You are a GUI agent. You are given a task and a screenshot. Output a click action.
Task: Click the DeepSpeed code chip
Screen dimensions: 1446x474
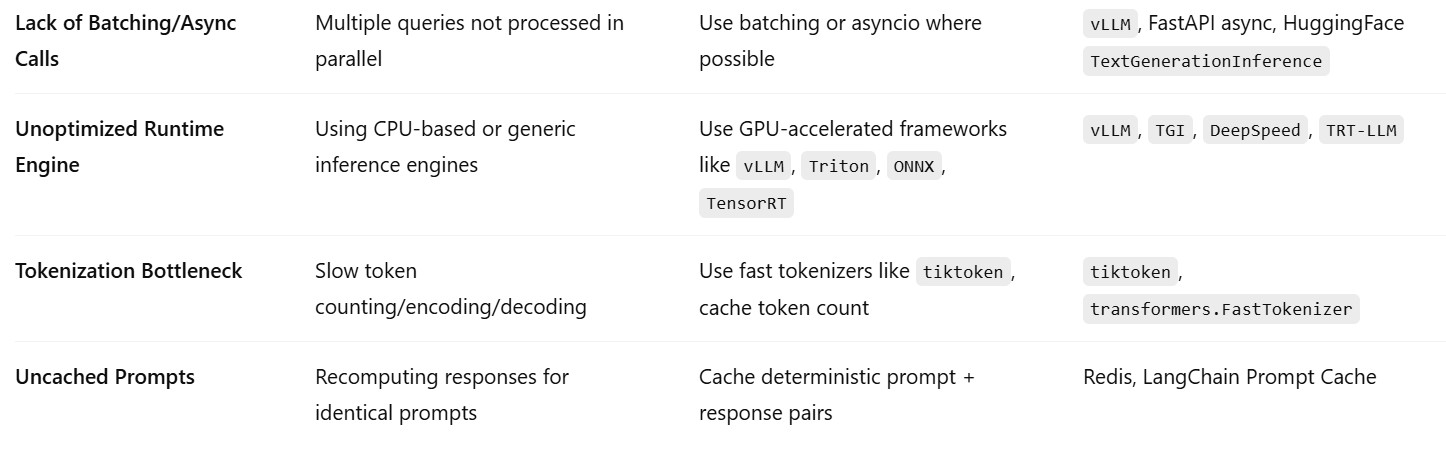pos(1255,130)
